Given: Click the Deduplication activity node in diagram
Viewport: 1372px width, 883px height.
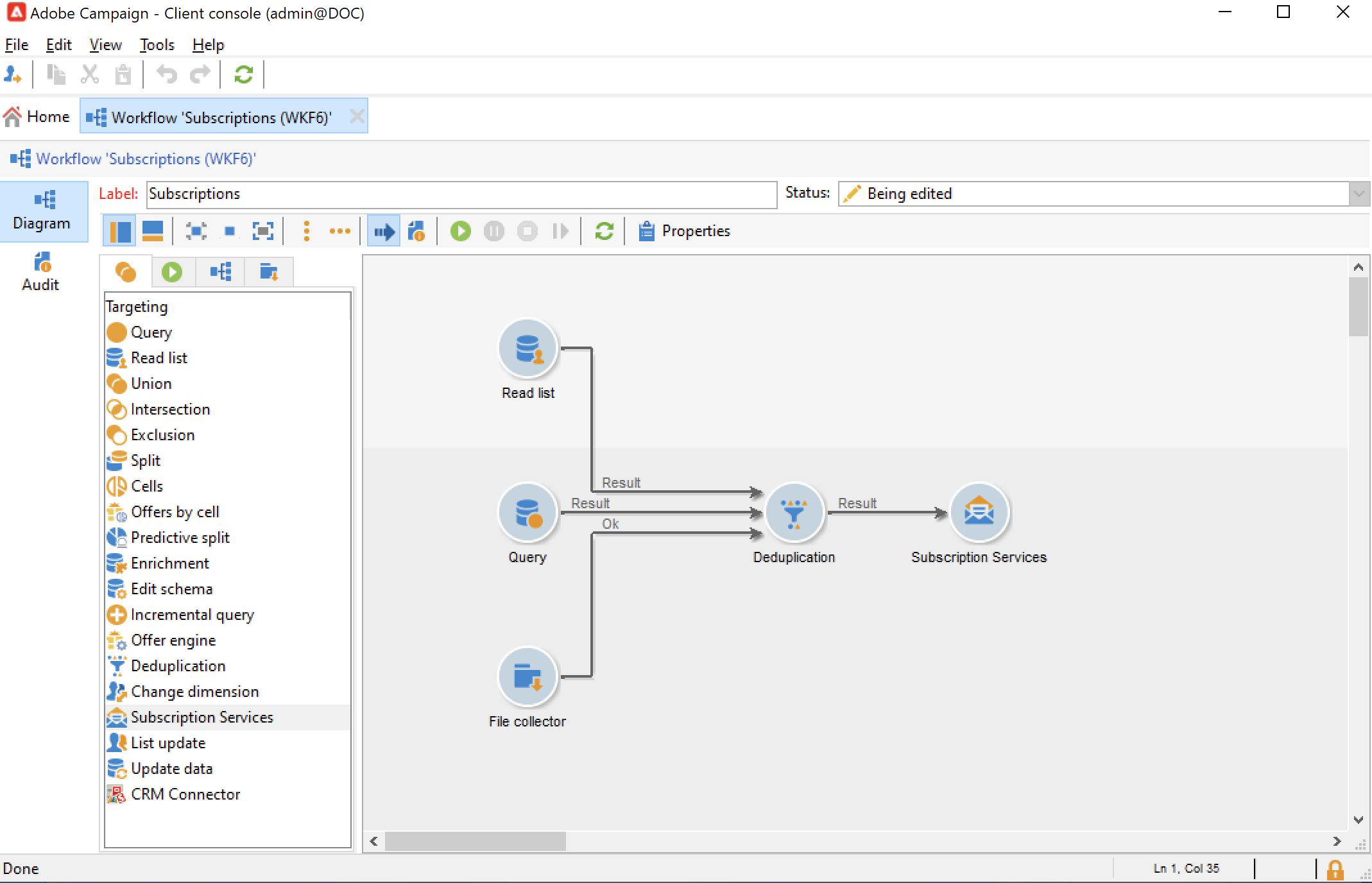Looking at the screenshot, I should click(x=793, y=513).
